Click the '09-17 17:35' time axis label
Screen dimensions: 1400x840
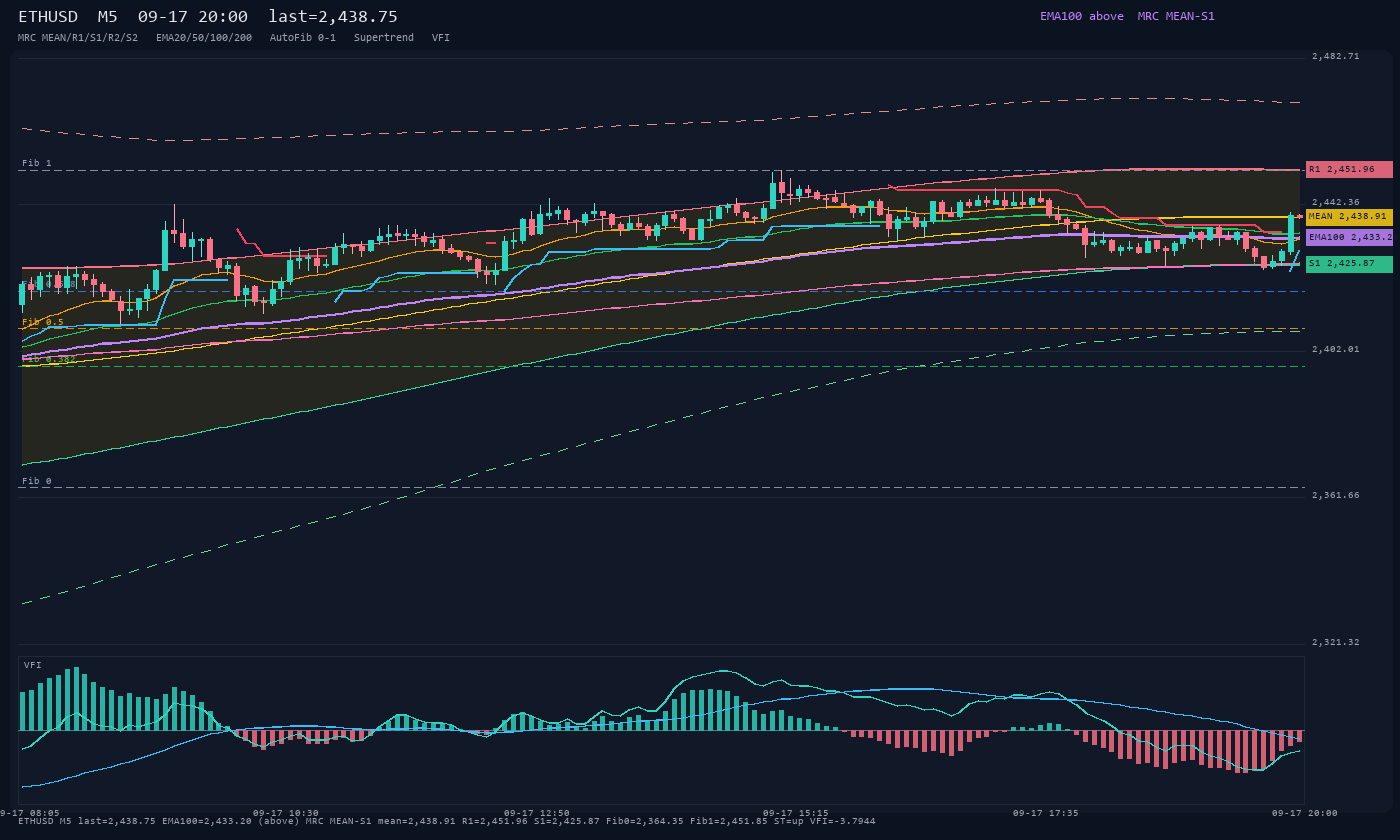[1046, 813]
